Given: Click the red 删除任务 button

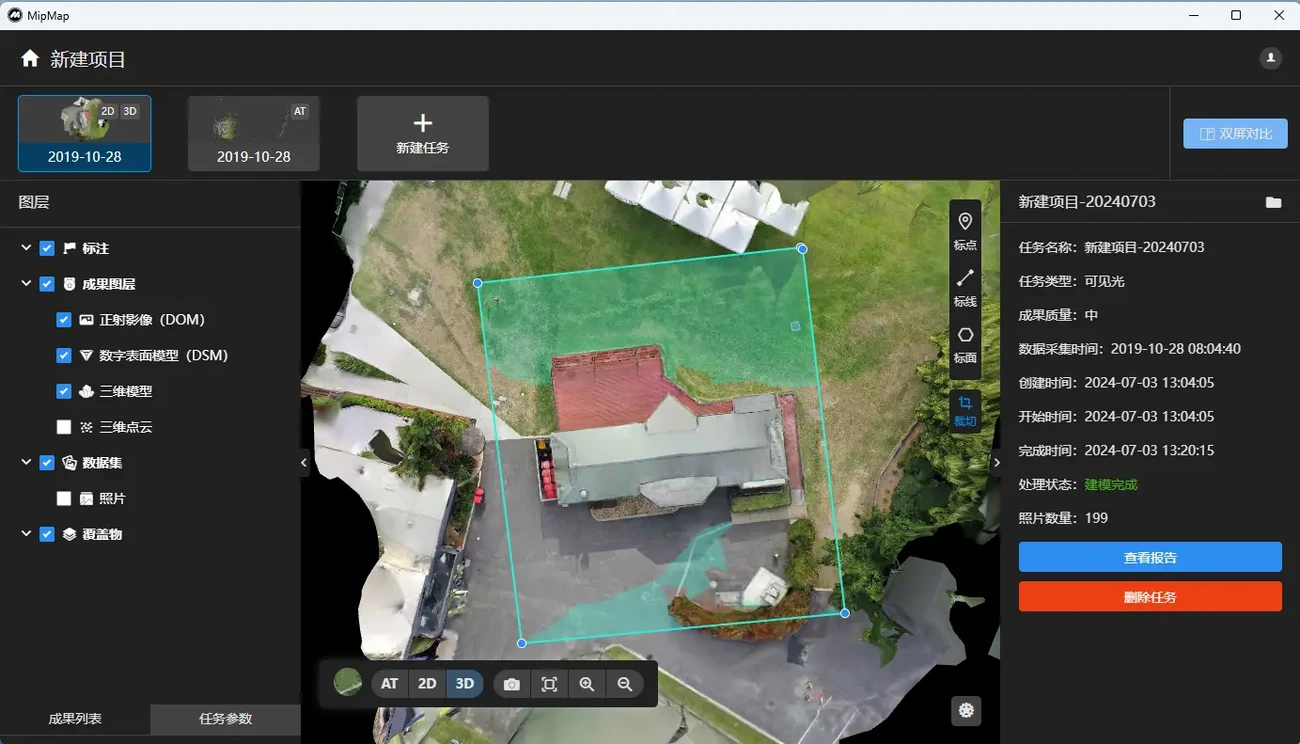Looking at the screenshot, I should pyautogui.click(x=1150, y=597).
